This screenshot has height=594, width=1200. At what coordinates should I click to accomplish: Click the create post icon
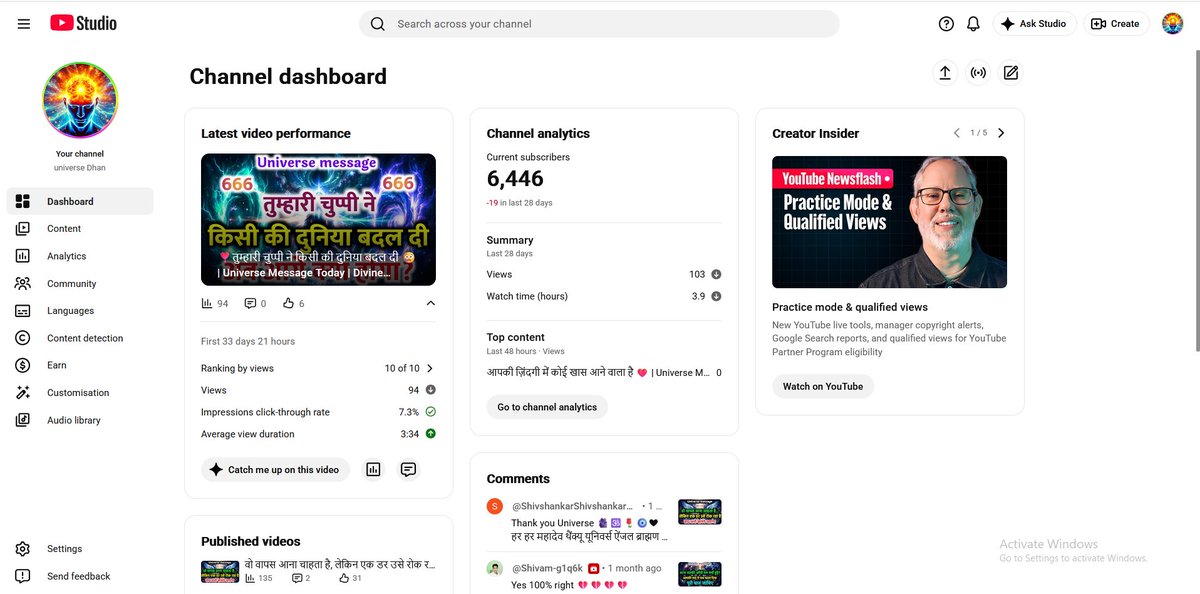[1011, 73]
